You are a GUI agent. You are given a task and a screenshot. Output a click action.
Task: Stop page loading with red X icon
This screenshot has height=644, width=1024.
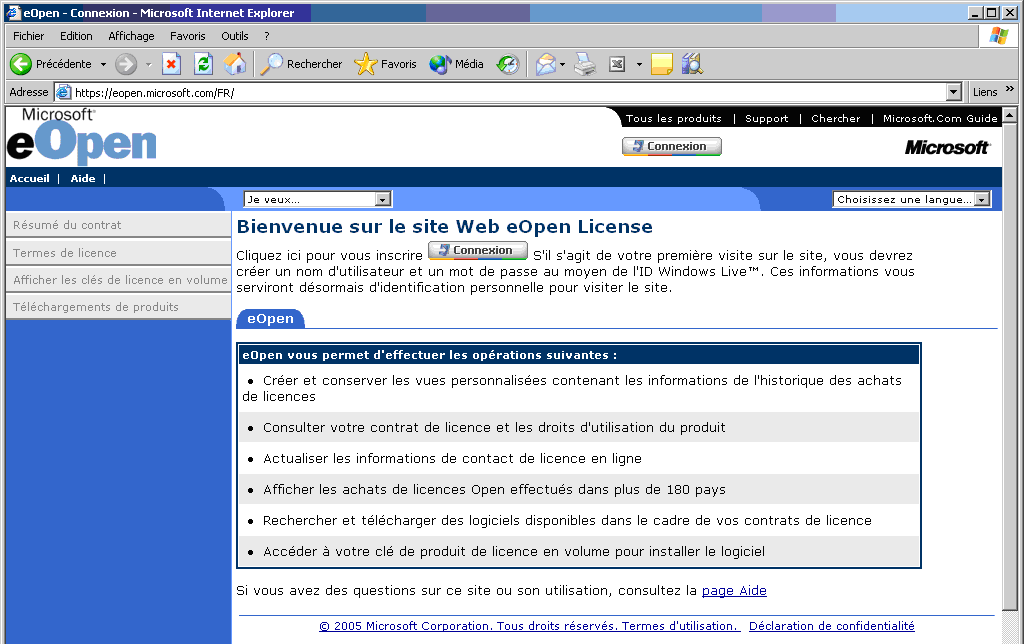[171, 64]
